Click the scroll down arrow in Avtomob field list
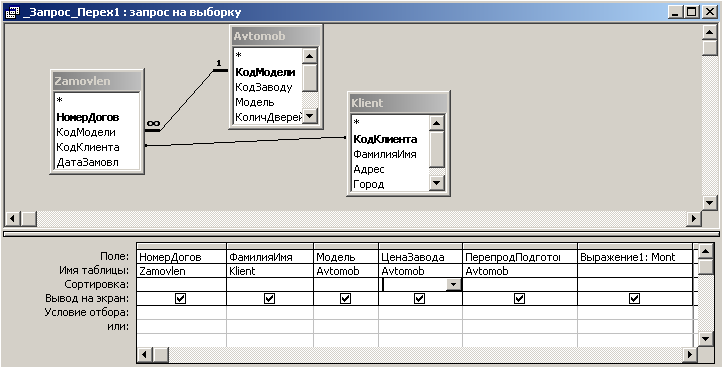722x367 pixels. pyautogui.click(x=310, y=116)
